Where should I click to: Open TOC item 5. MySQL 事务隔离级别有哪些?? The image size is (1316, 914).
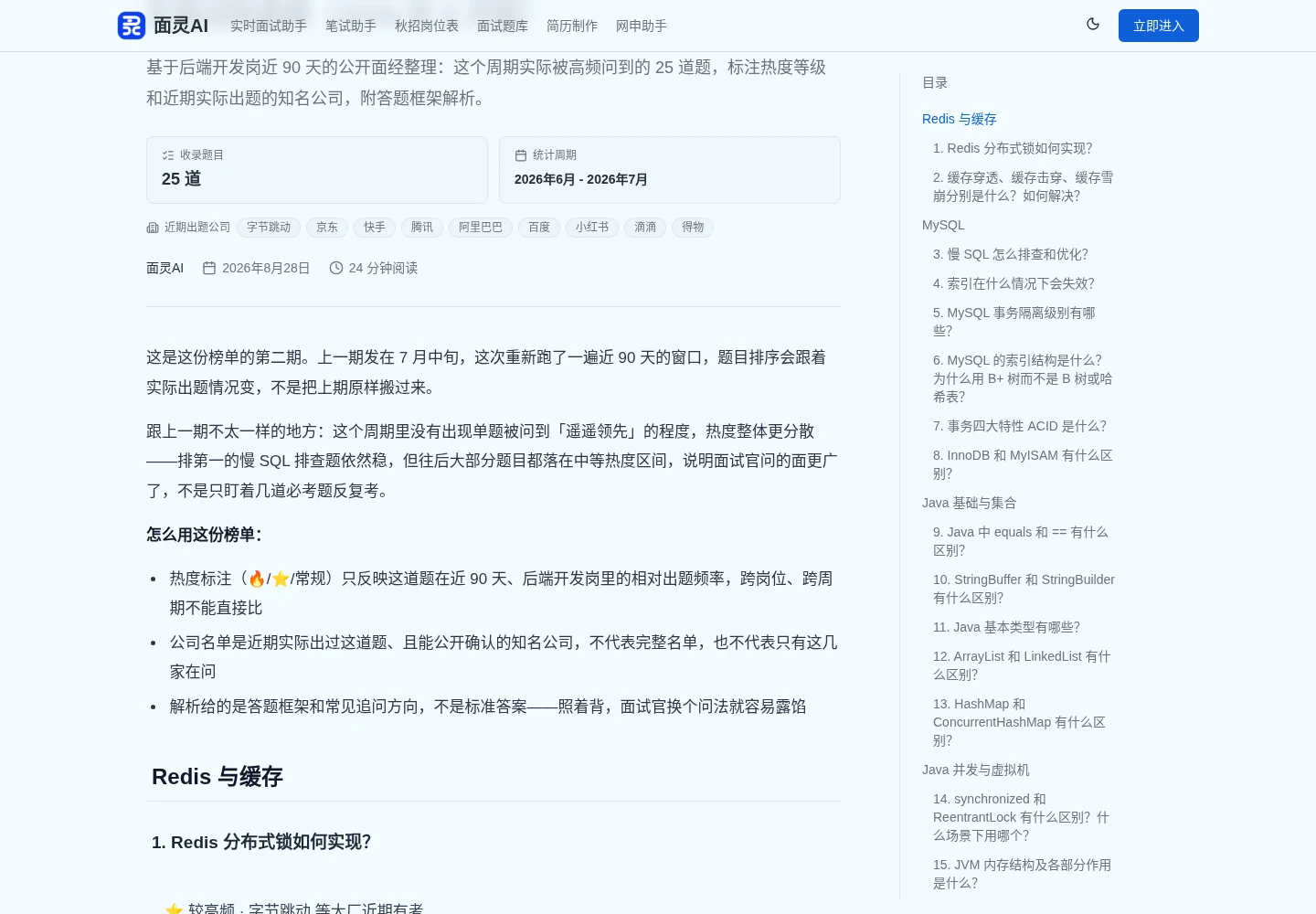point(1014,322)
